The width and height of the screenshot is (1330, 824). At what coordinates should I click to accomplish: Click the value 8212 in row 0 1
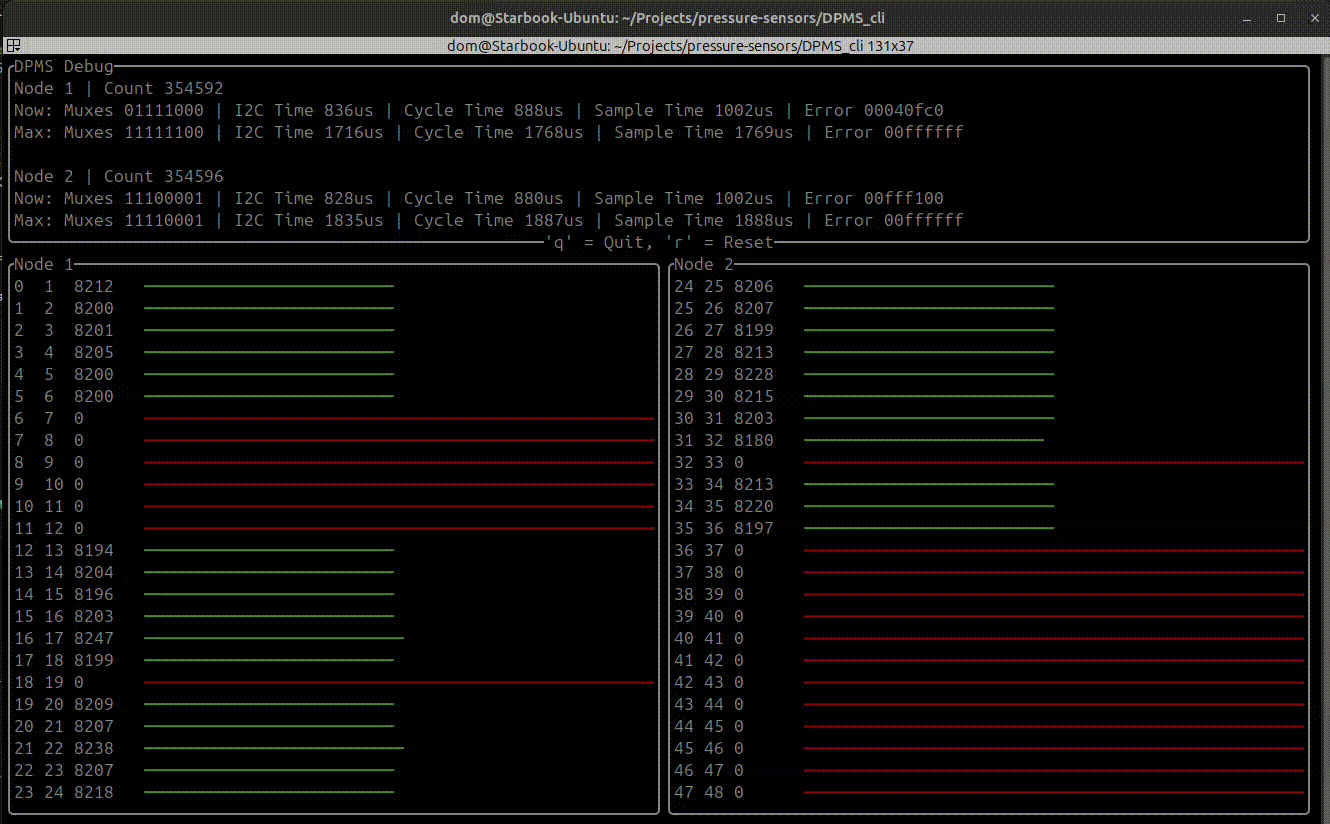point(94,286)
